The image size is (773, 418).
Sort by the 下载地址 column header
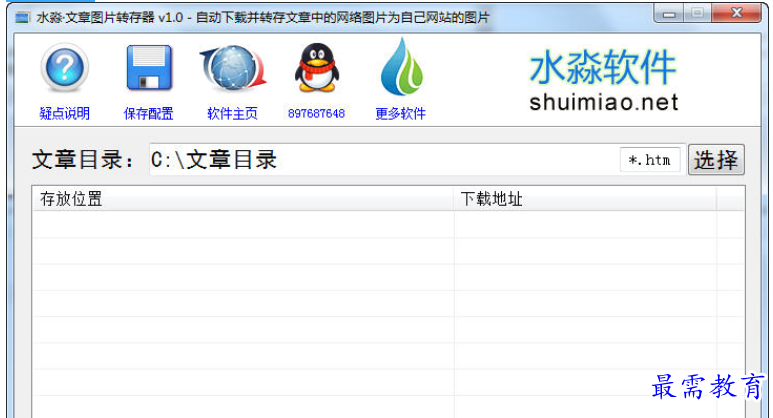[x=585, y=199]
